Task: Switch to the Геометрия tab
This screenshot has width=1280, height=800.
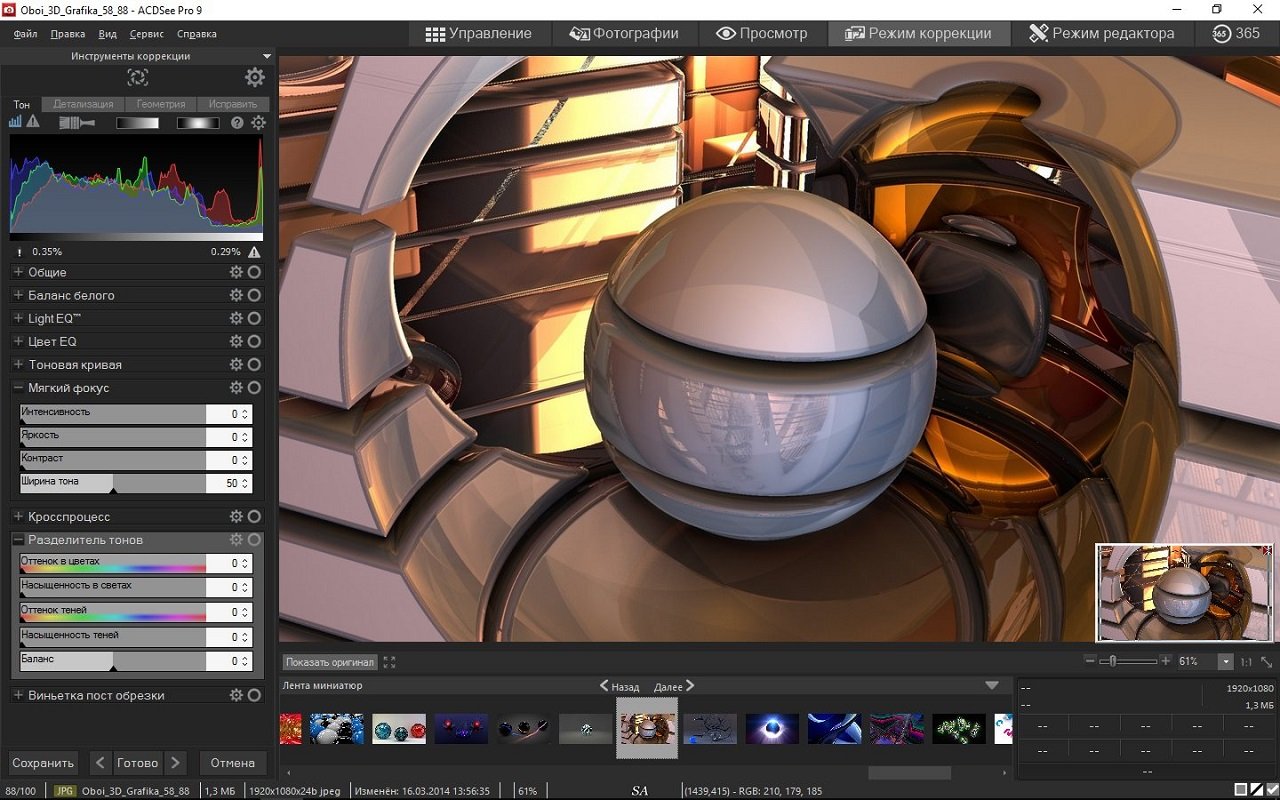Action: point(160,104)
